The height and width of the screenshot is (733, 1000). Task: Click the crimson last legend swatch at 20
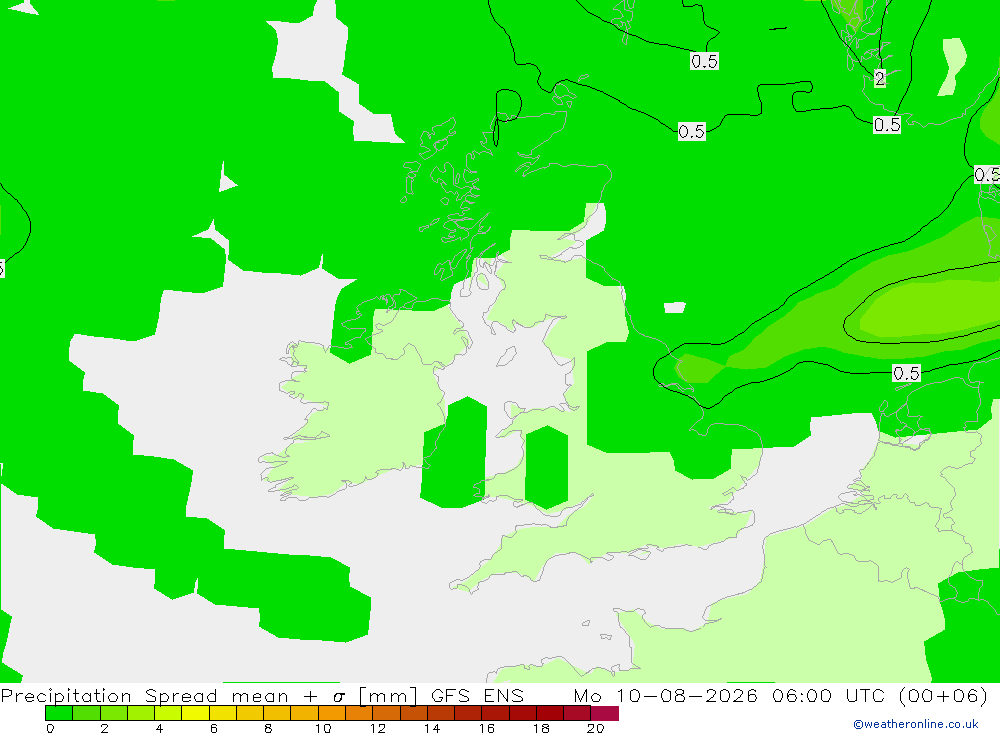click(x=605, y=713)
